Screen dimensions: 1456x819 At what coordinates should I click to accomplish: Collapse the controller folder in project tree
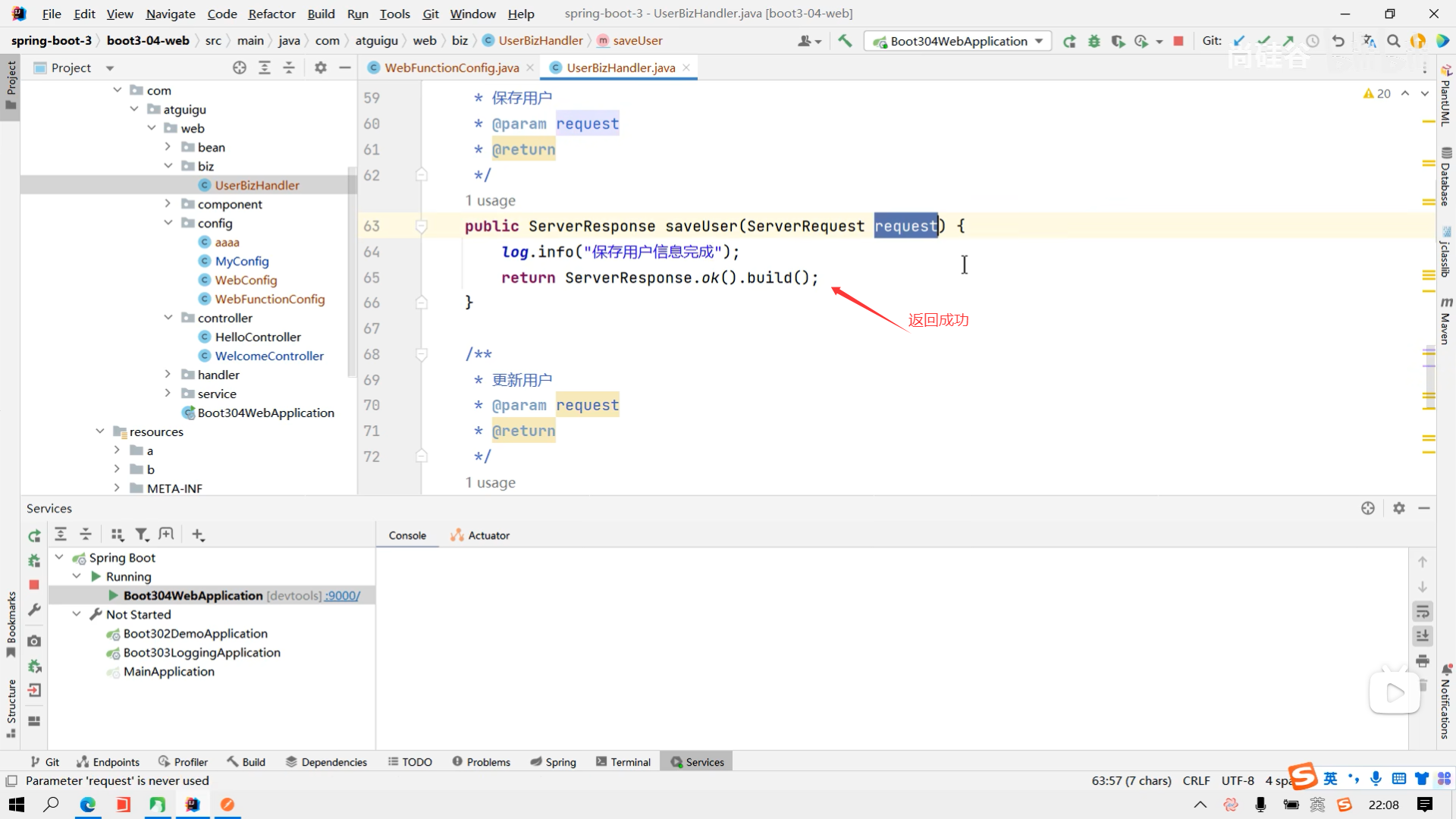(x=168, y=318)
